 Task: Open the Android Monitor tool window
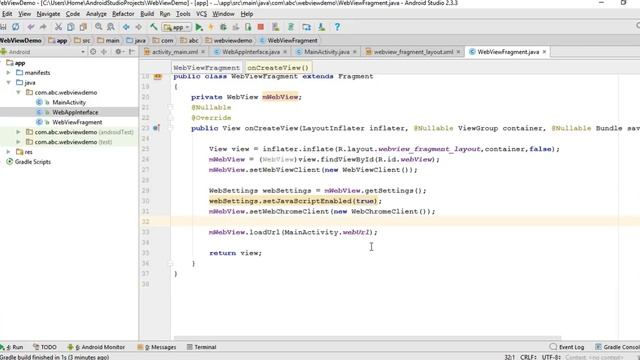pyautogui.click(x=96, y=347)
